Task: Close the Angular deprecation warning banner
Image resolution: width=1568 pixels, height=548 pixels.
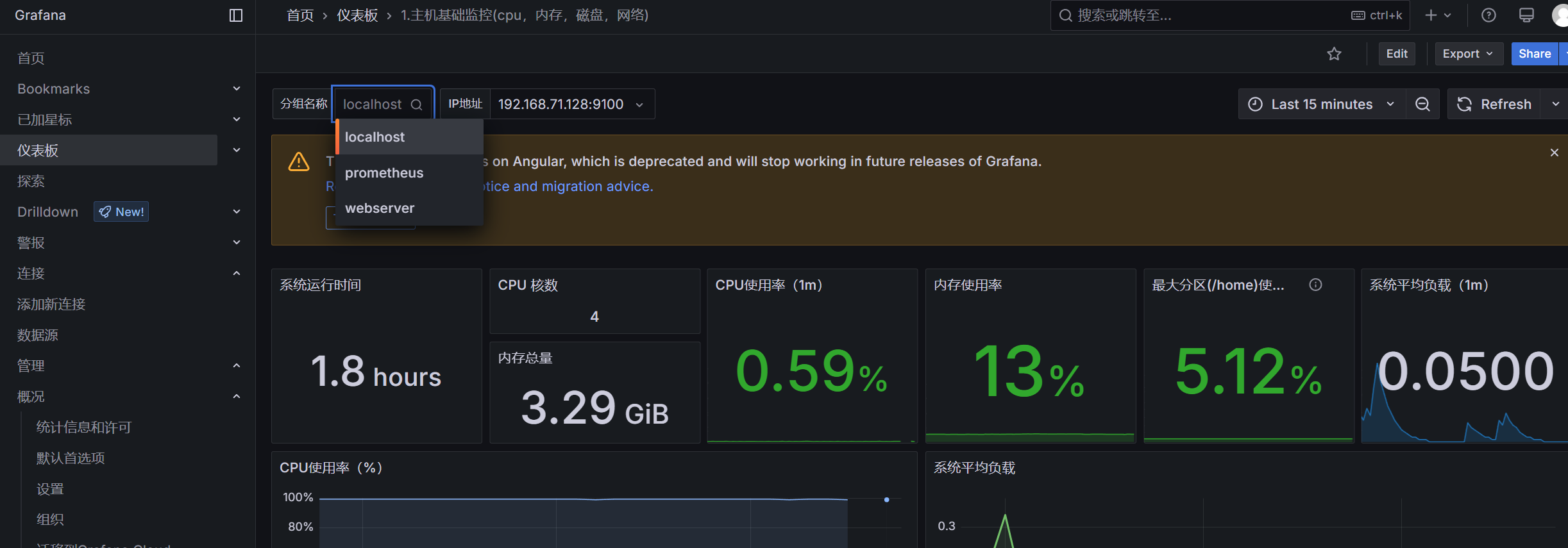Action: coord(1554,153)
